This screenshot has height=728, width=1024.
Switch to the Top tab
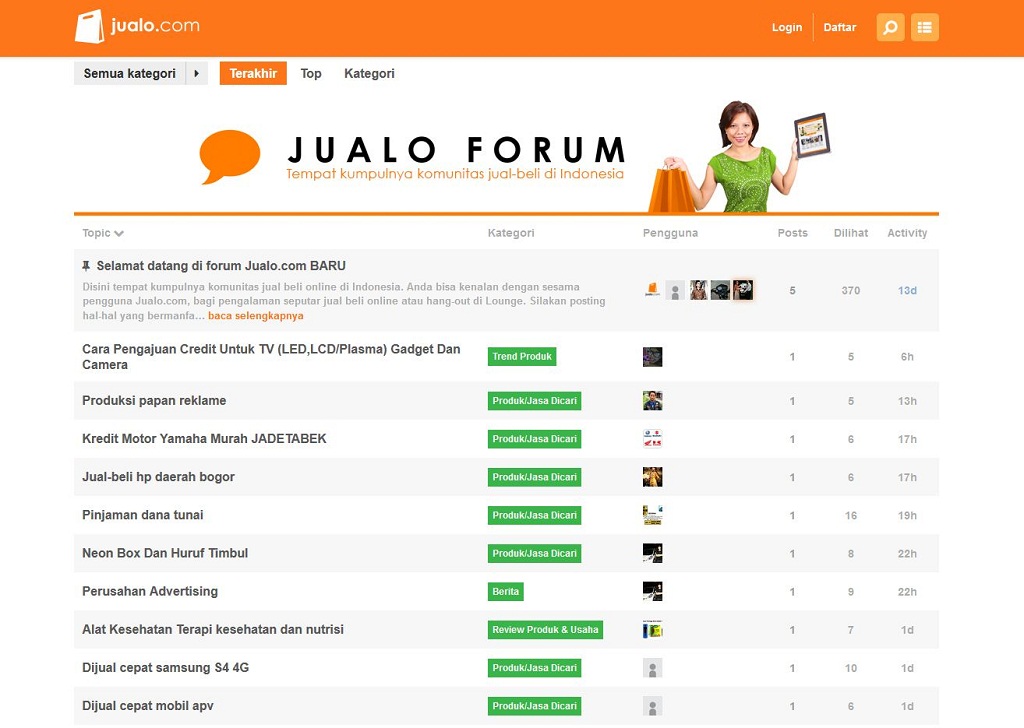point(311,73)
